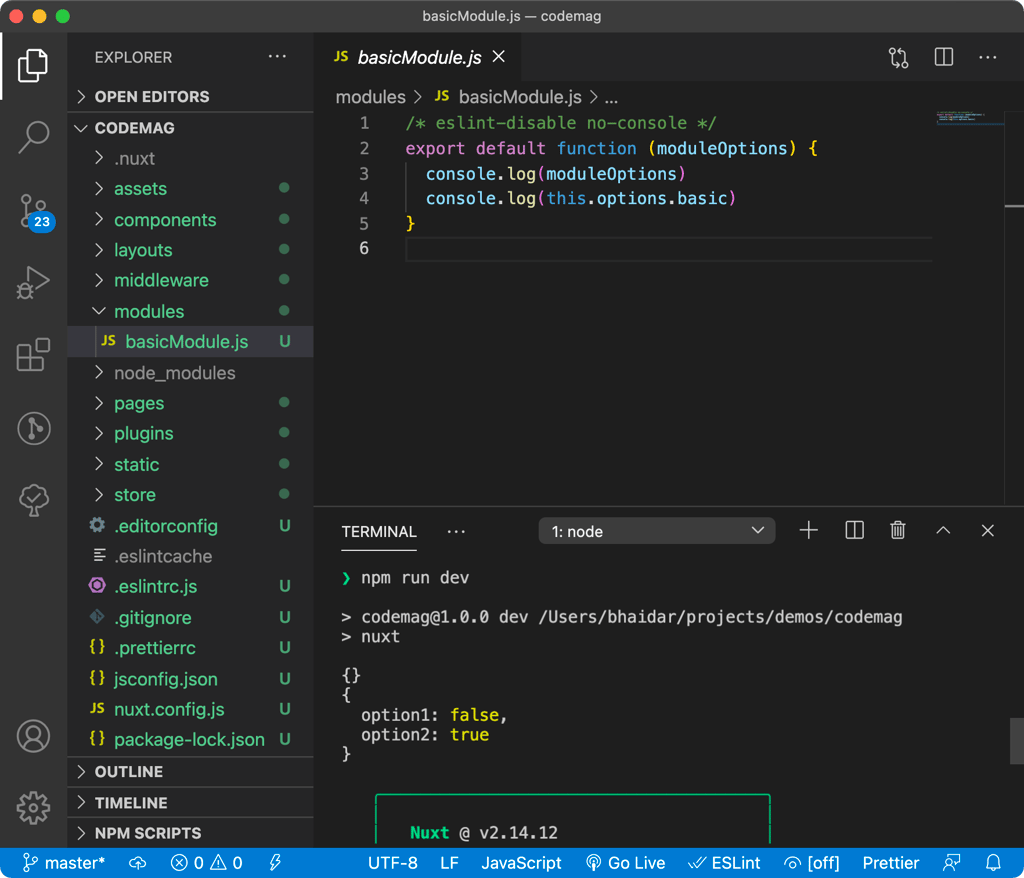Expand the middleware folder
This screenshot has height=878, width=1024.
pos(190,280)
